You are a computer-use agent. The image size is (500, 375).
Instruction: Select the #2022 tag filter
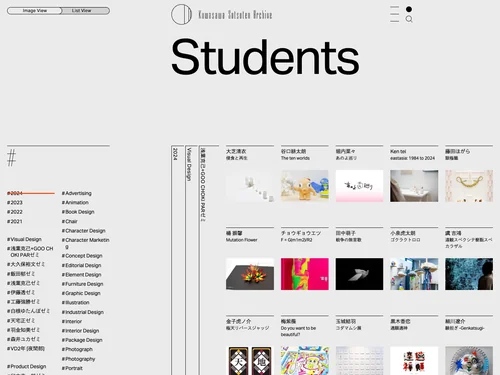[x=15, y=212]
